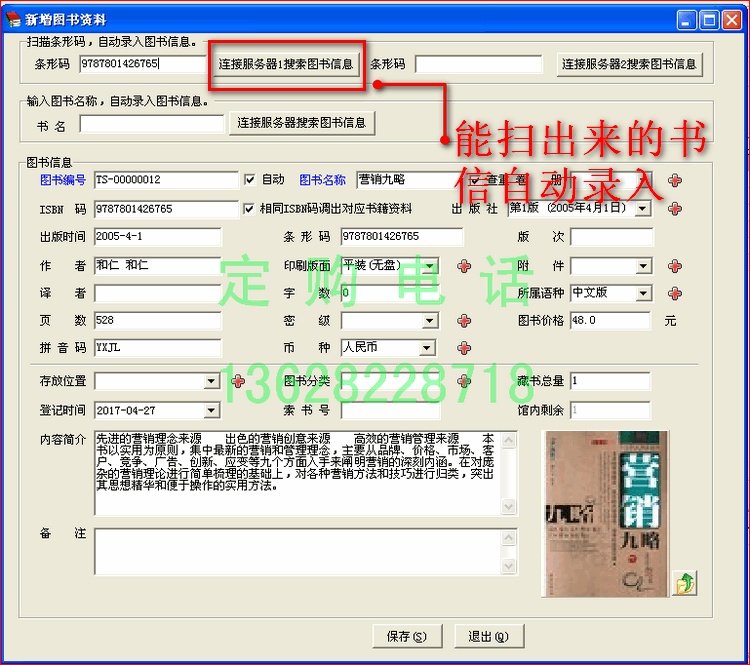750x665 pixels.
Task: Click 内容简介 scrollbar up arrow
Action: pos(509,440)
